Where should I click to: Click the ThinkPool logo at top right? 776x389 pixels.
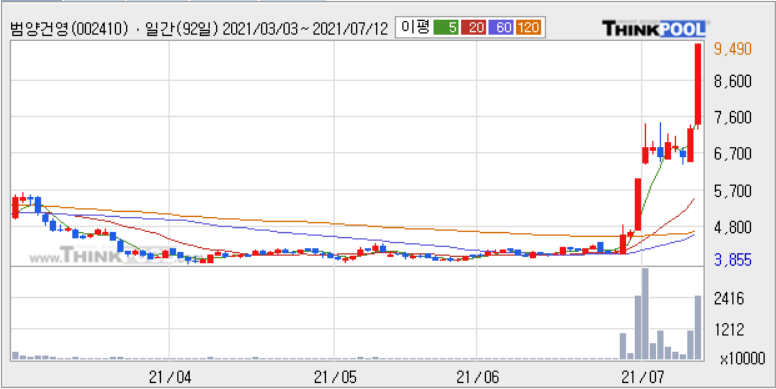(x=654, y=28)
